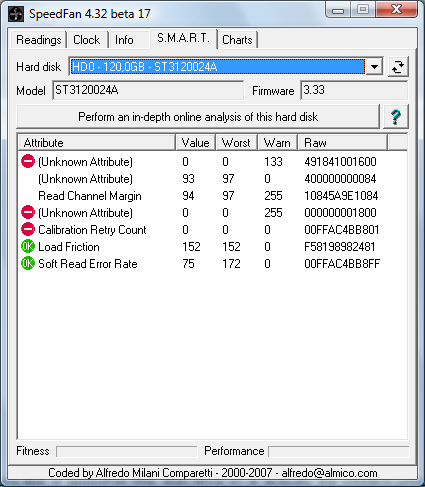Select the Calibration Retry Count row label
This screenshot has height=487, width=425.
click(92, 230)
